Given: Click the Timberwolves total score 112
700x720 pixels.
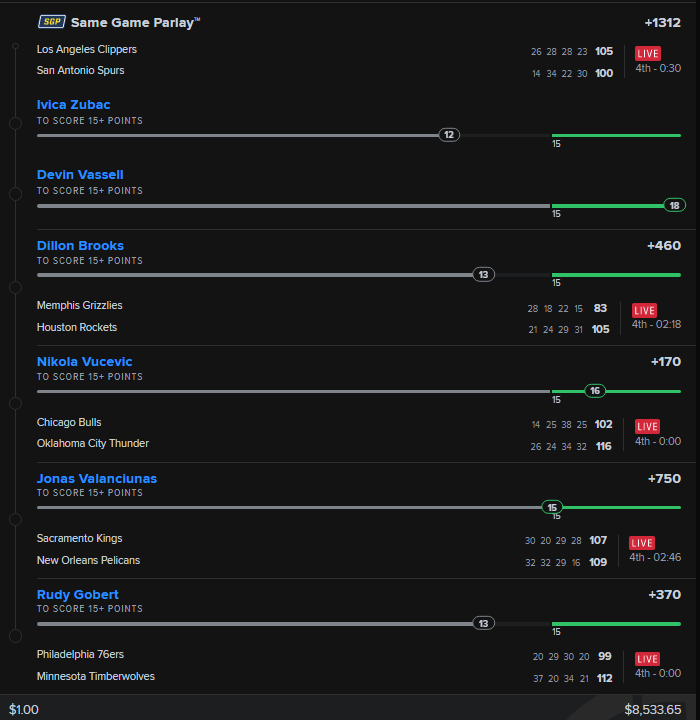Looking at the screenshot, I should tap(604, 678).
